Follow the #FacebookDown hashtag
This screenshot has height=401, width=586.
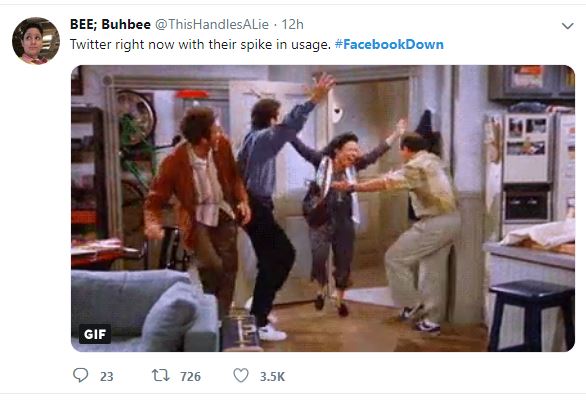(x=389, y=44)
